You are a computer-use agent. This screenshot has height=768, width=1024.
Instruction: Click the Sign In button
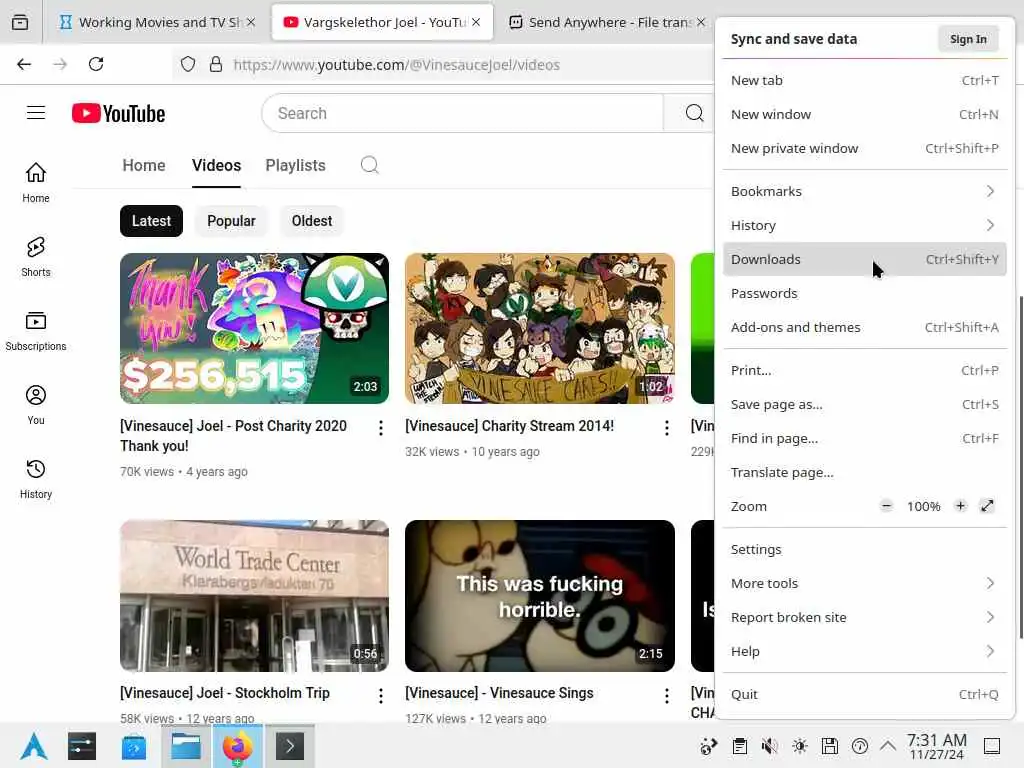tap(968, 39)
